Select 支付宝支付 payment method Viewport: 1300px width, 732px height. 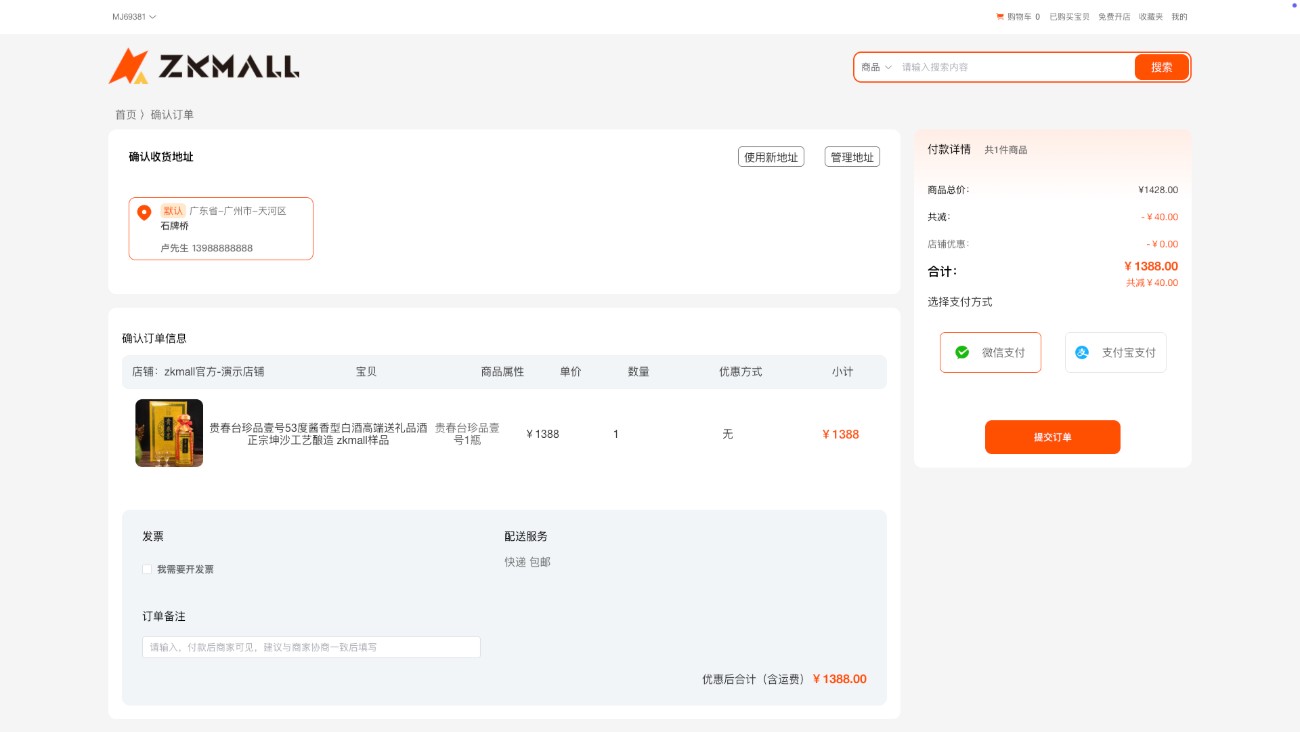click(1116, 352)
